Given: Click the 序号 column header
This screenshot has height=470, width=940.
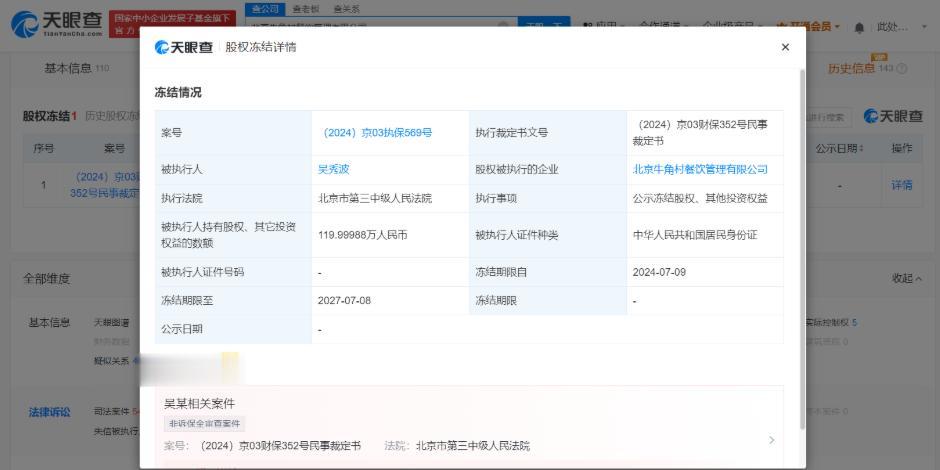Looking at the screenshot, I should [43, 148].
